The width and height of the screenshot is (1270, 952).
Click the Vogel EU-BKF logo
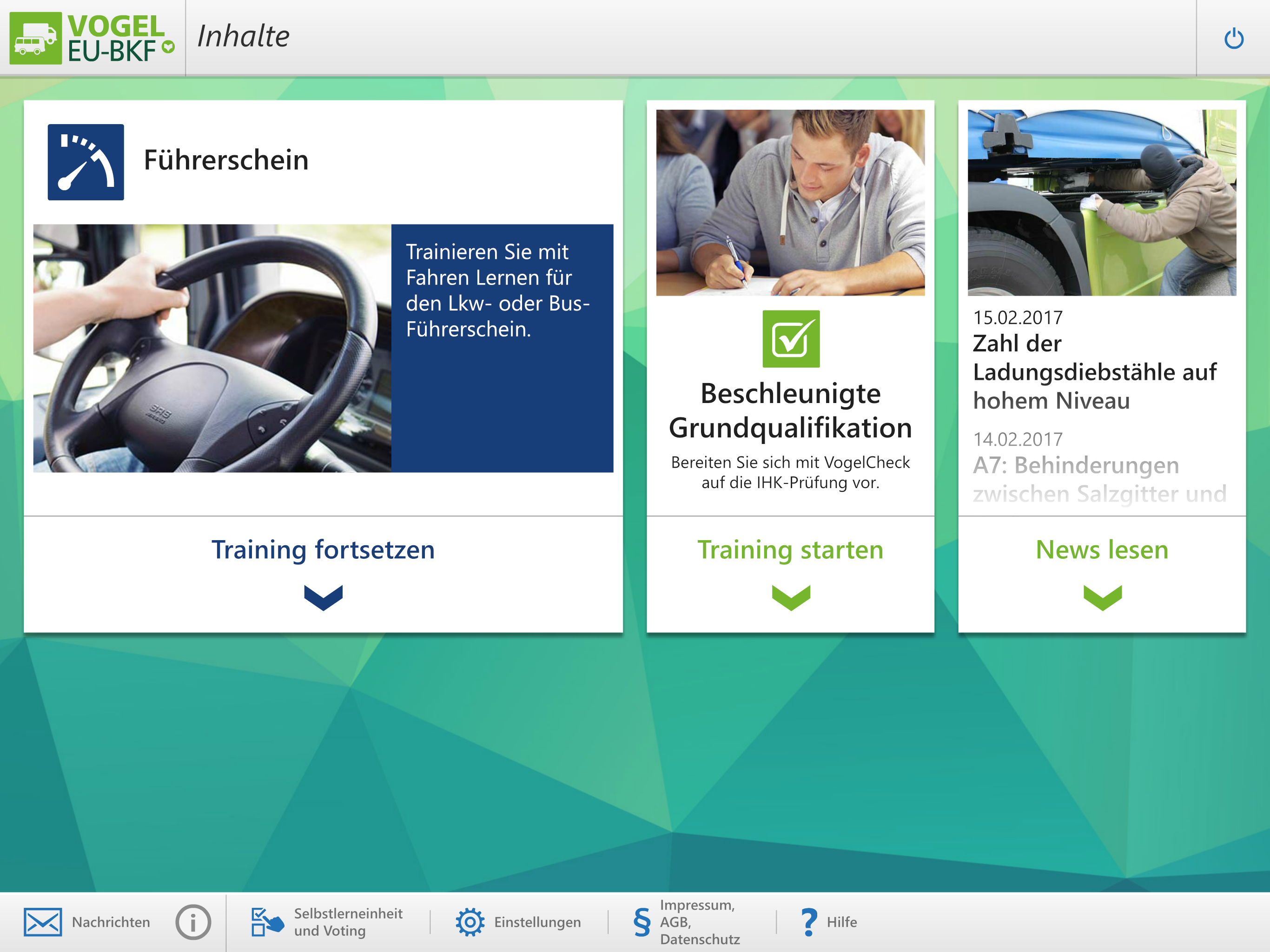pos(92,38)
